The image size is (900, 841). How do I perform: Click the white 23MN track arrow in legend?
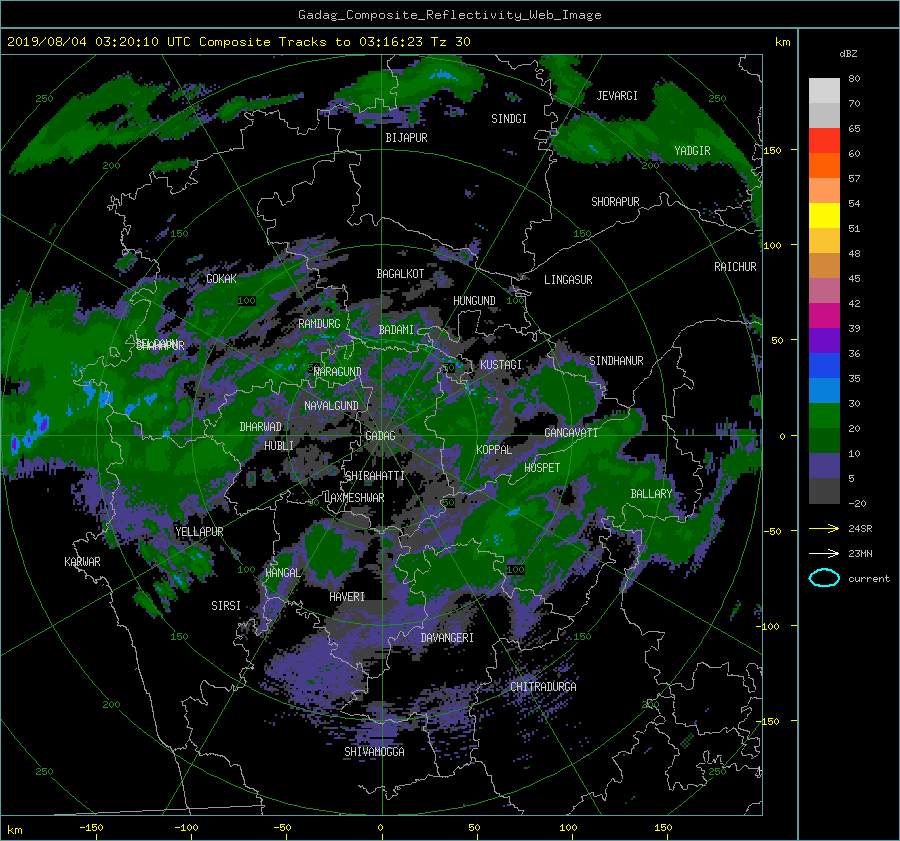pos(824,553)
